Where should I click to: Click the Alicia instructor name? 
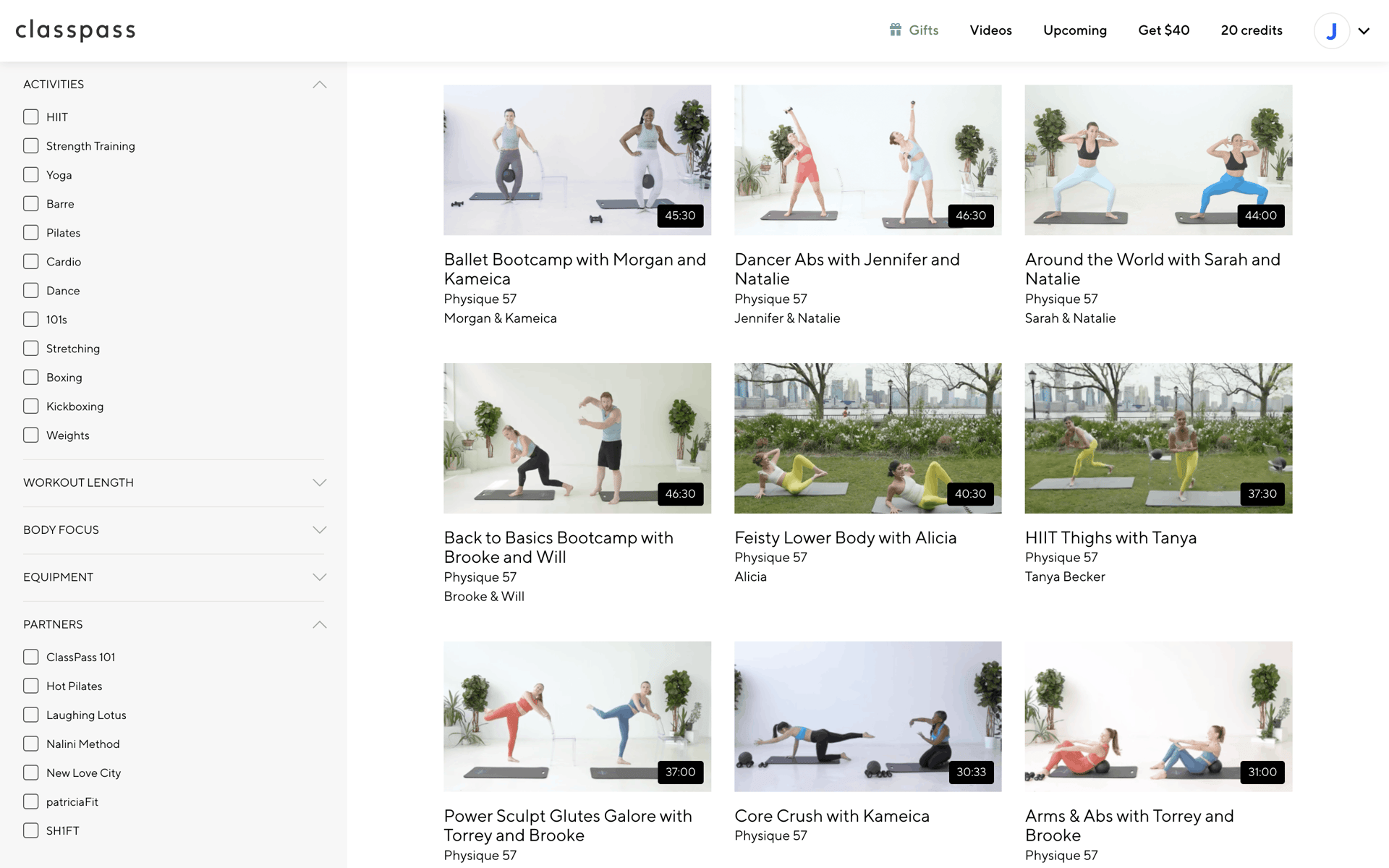click(x=750, y=577)
